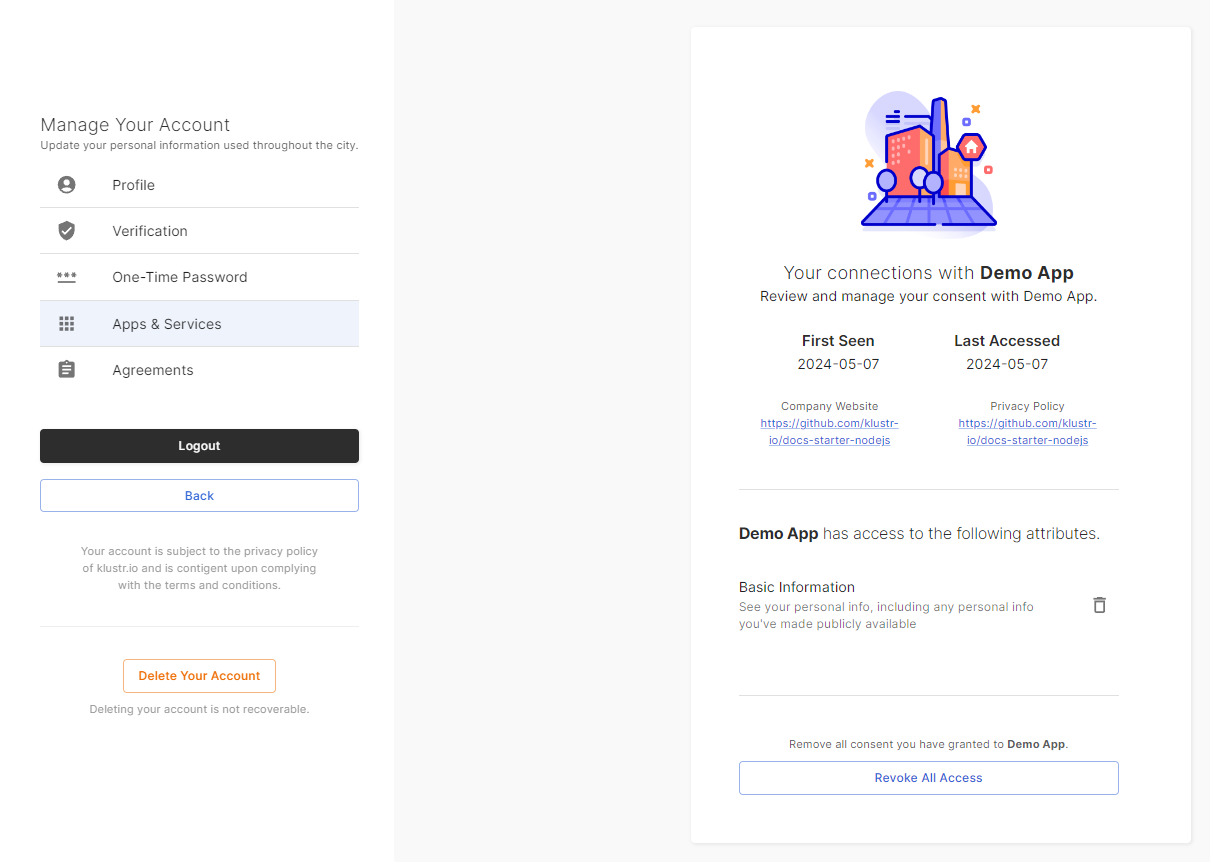Click the Verification shield icon
Image resolution: width=1210 pixels, height=862 pixels.
tap(67, 231)
